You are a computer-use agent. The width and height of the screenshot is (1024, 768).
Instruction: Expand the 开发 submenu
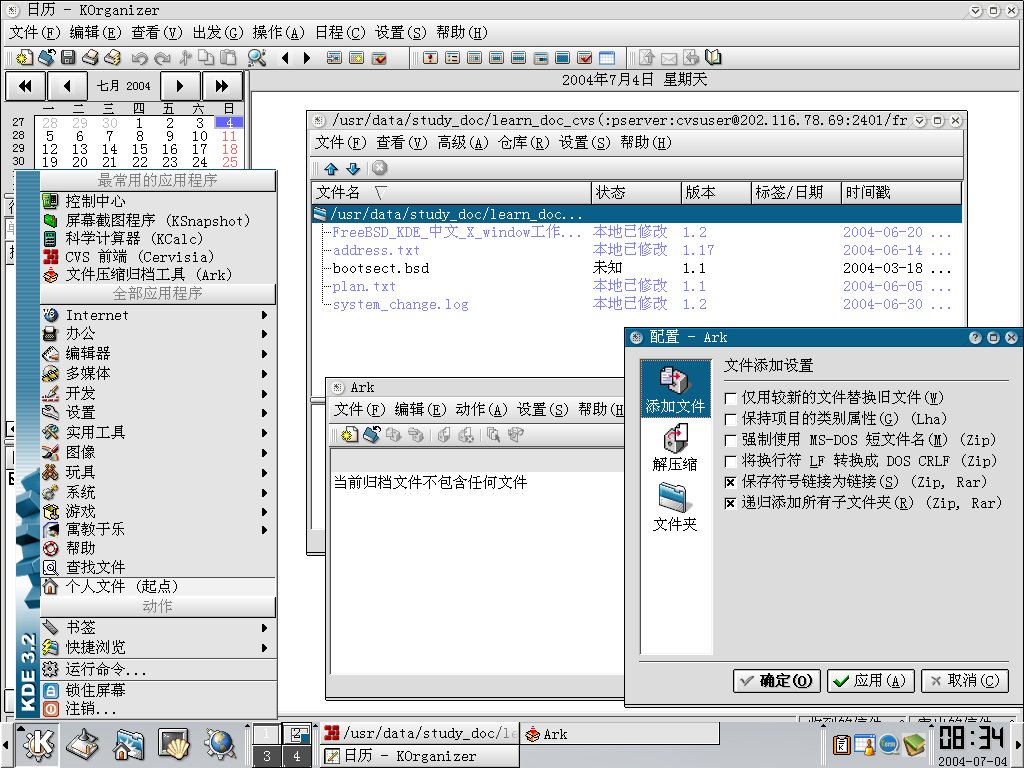click(x=159, y=393)
